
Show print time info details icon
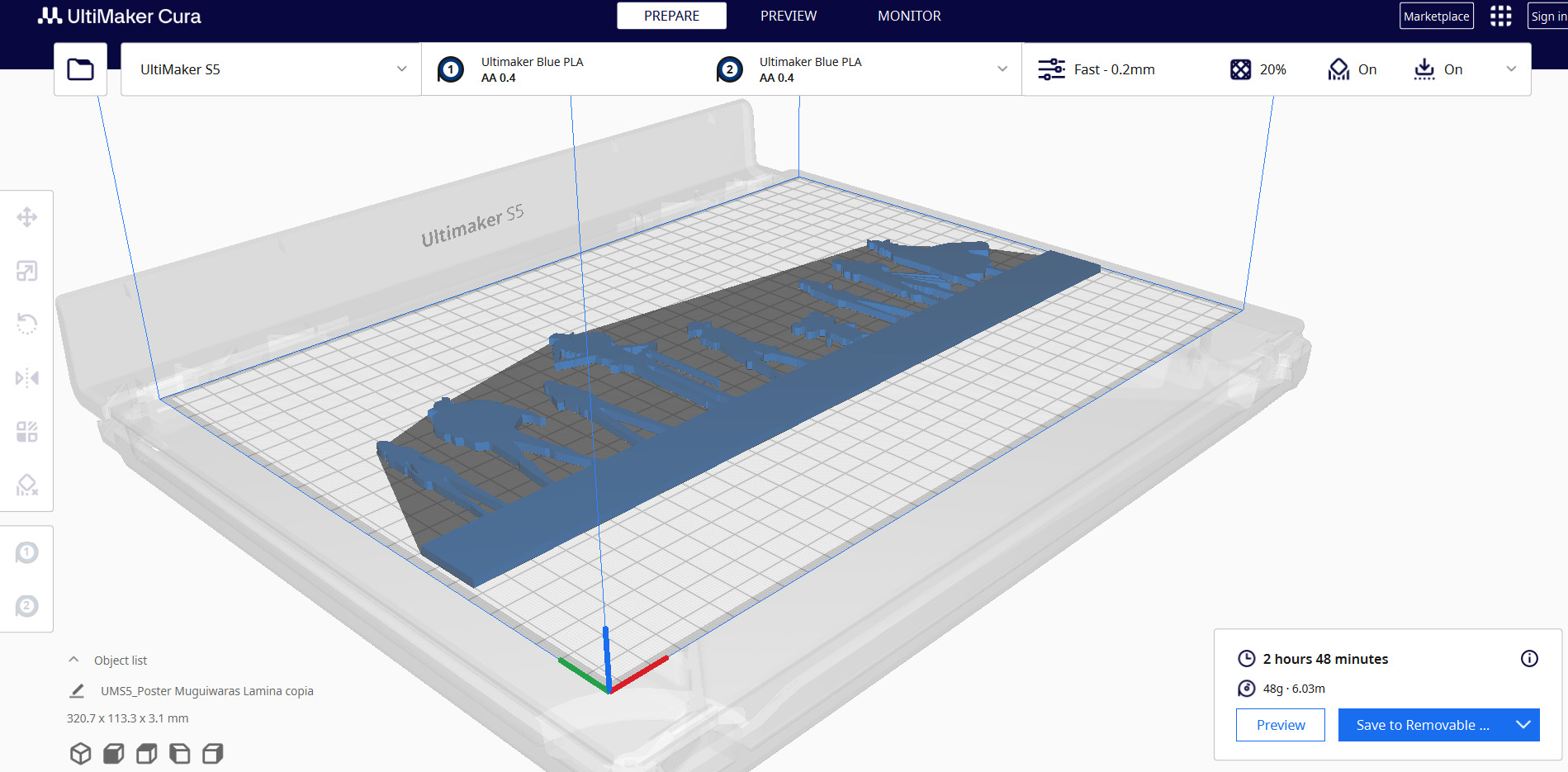[1529, 658]
